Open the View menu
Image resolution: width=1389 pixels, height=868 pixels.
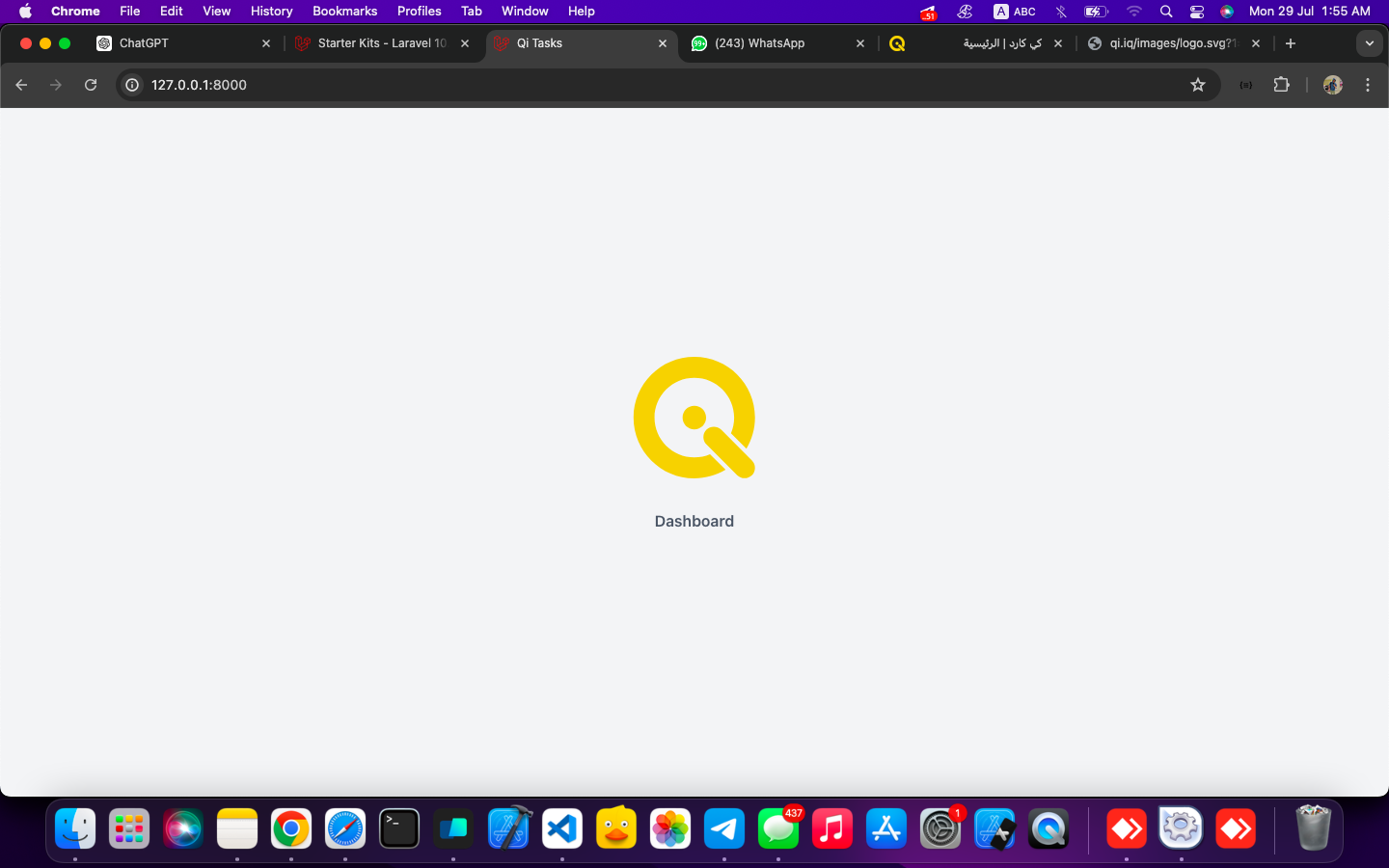pos(217,12)
